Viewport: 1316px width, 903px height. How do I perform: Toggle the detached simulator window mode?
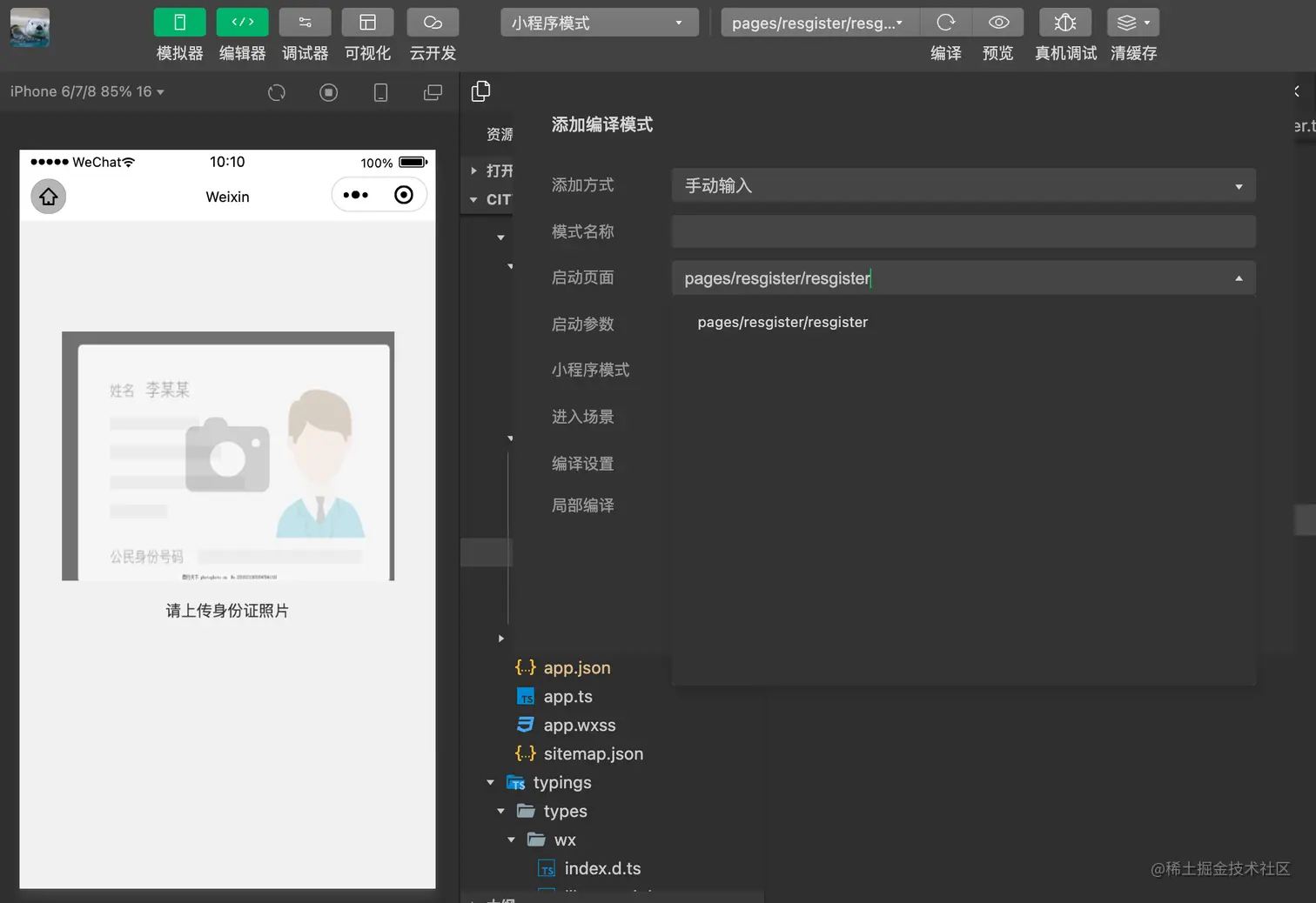coord(433,91)
